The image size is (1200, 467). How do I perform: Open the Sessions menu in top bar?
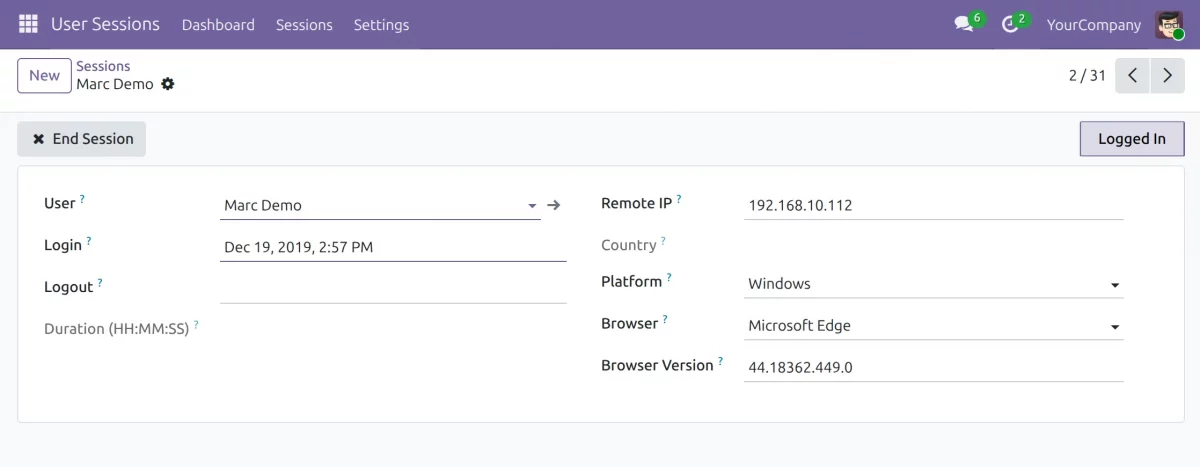(x=304, y=24)
